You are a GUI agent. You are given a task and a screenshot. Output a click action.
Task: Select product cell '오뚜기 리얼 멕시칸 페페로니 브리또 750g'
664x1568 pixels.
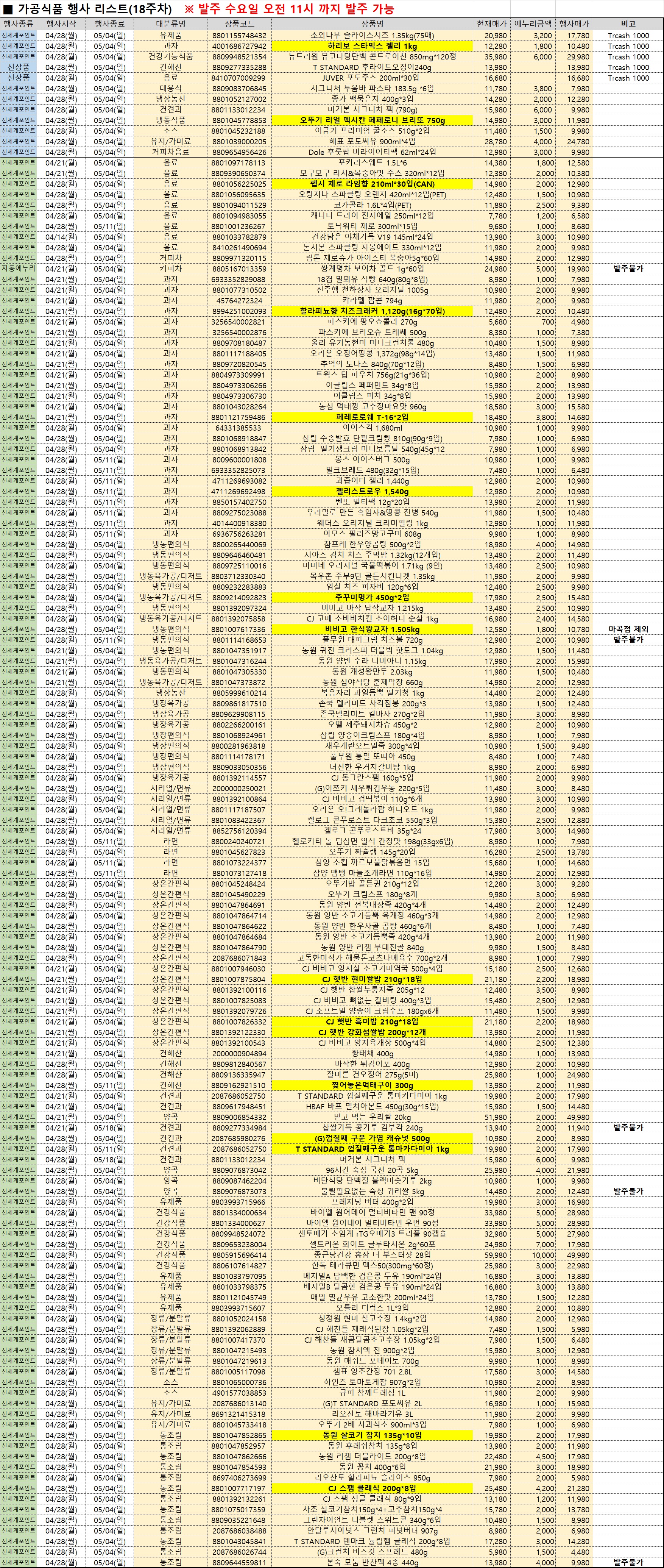(x=373, y=120)
